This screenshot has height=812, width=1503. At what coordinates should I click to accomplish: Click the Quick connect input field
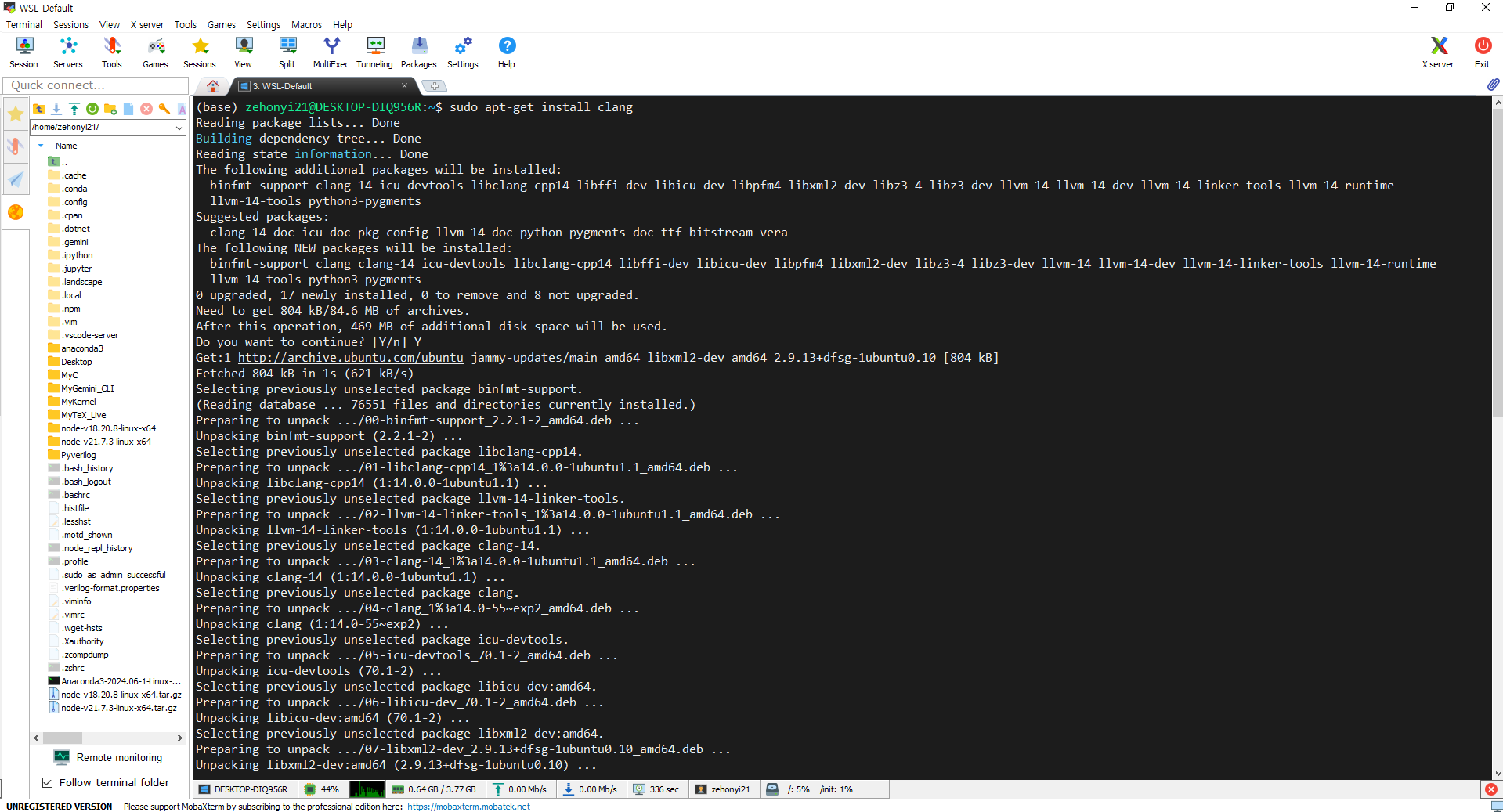(96, 85)
